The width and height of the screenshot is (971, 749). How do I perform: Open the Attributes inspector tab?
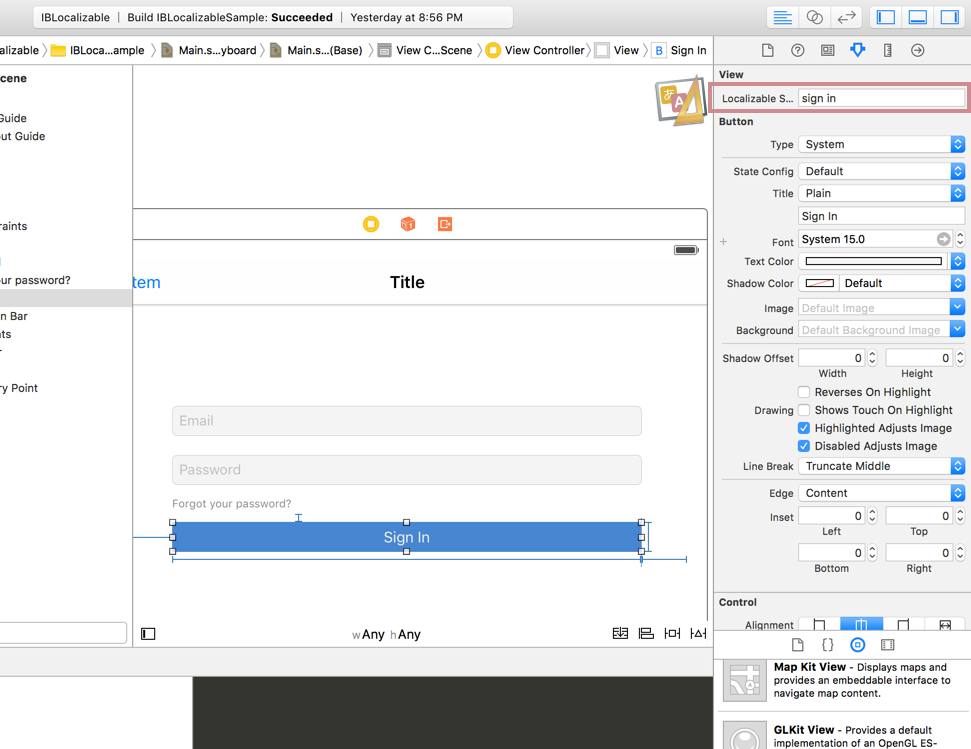pyautogui.click(x=858, y=50)
